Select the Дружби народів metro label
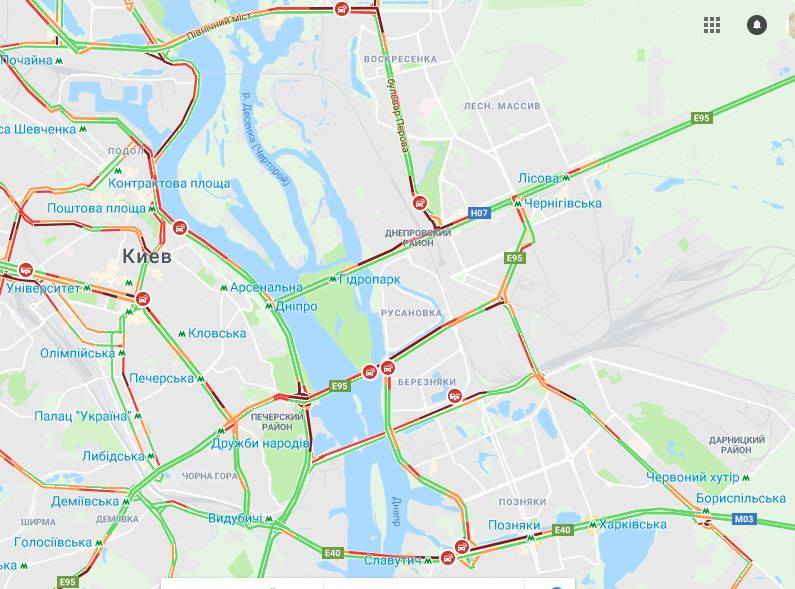The height and width of the screenshot is (589, 795). point(260,444)
